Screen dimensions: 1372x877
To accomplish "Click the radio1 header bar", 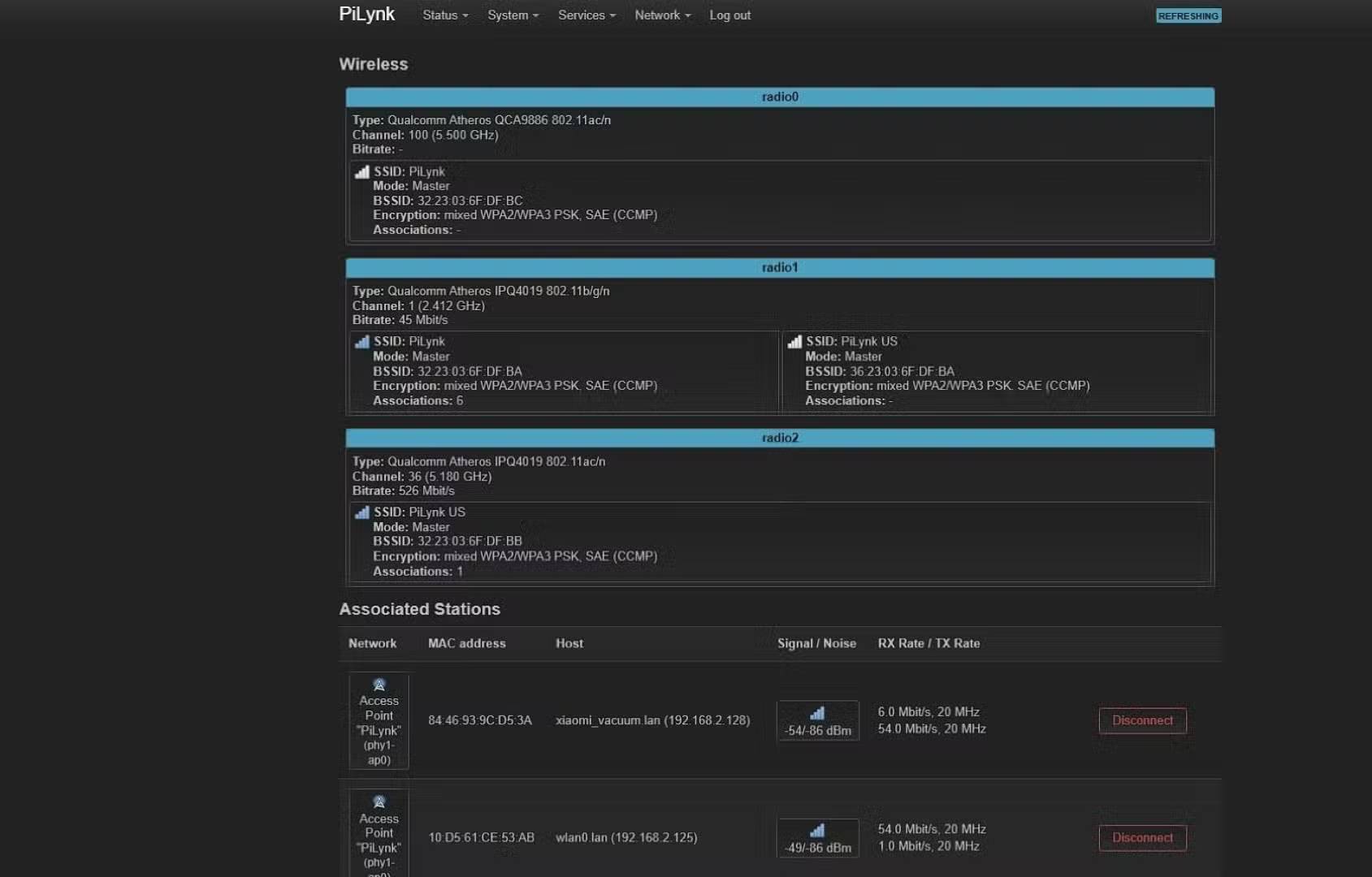I will click(x=780, y=267).
